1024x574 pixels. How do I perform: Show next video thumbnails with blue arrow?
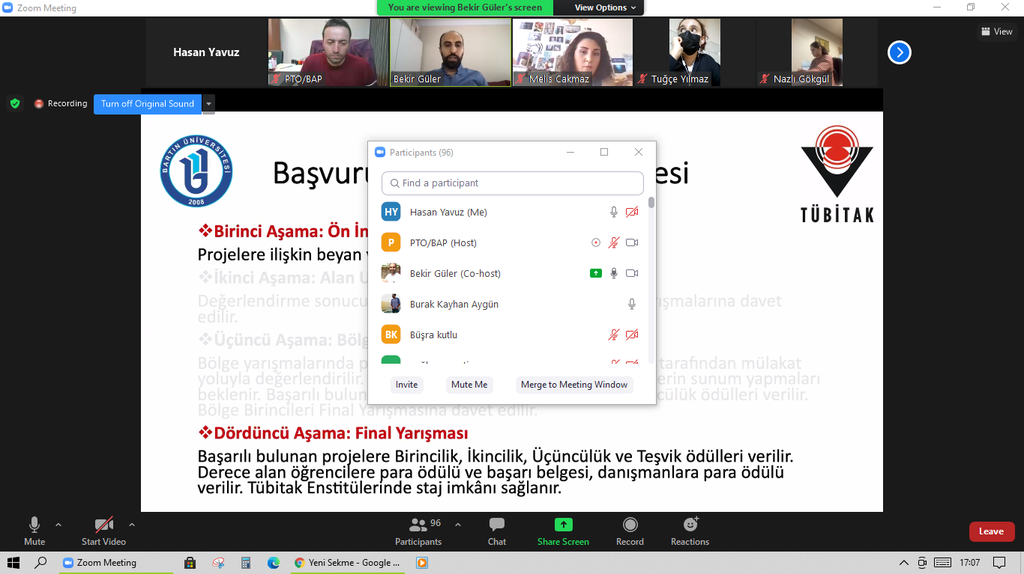(x=899, y=52)
